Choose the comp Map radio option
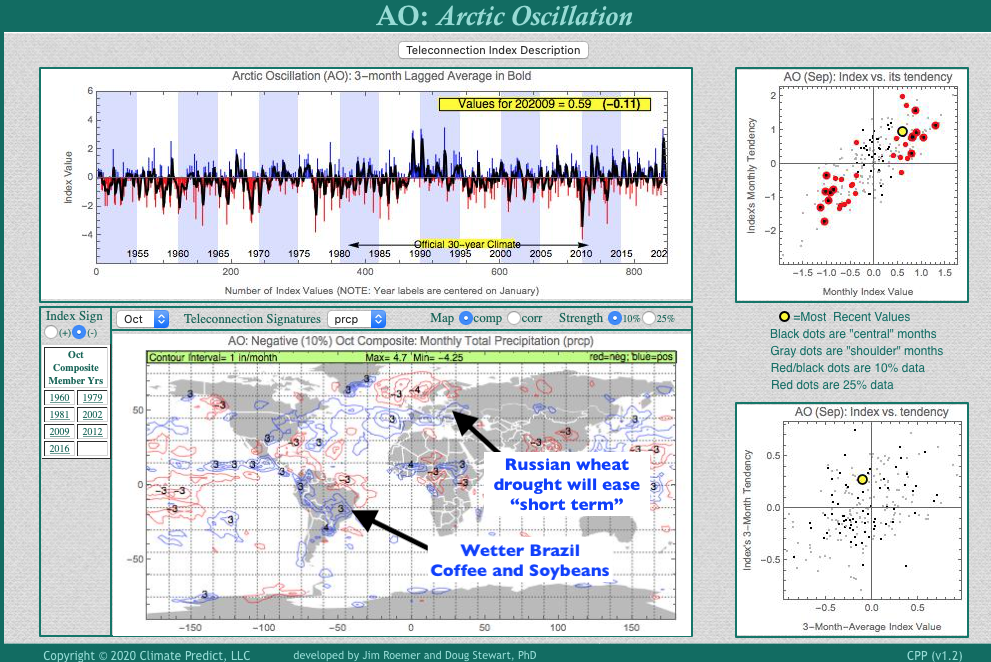991x662 pixels. pos(465,318)
